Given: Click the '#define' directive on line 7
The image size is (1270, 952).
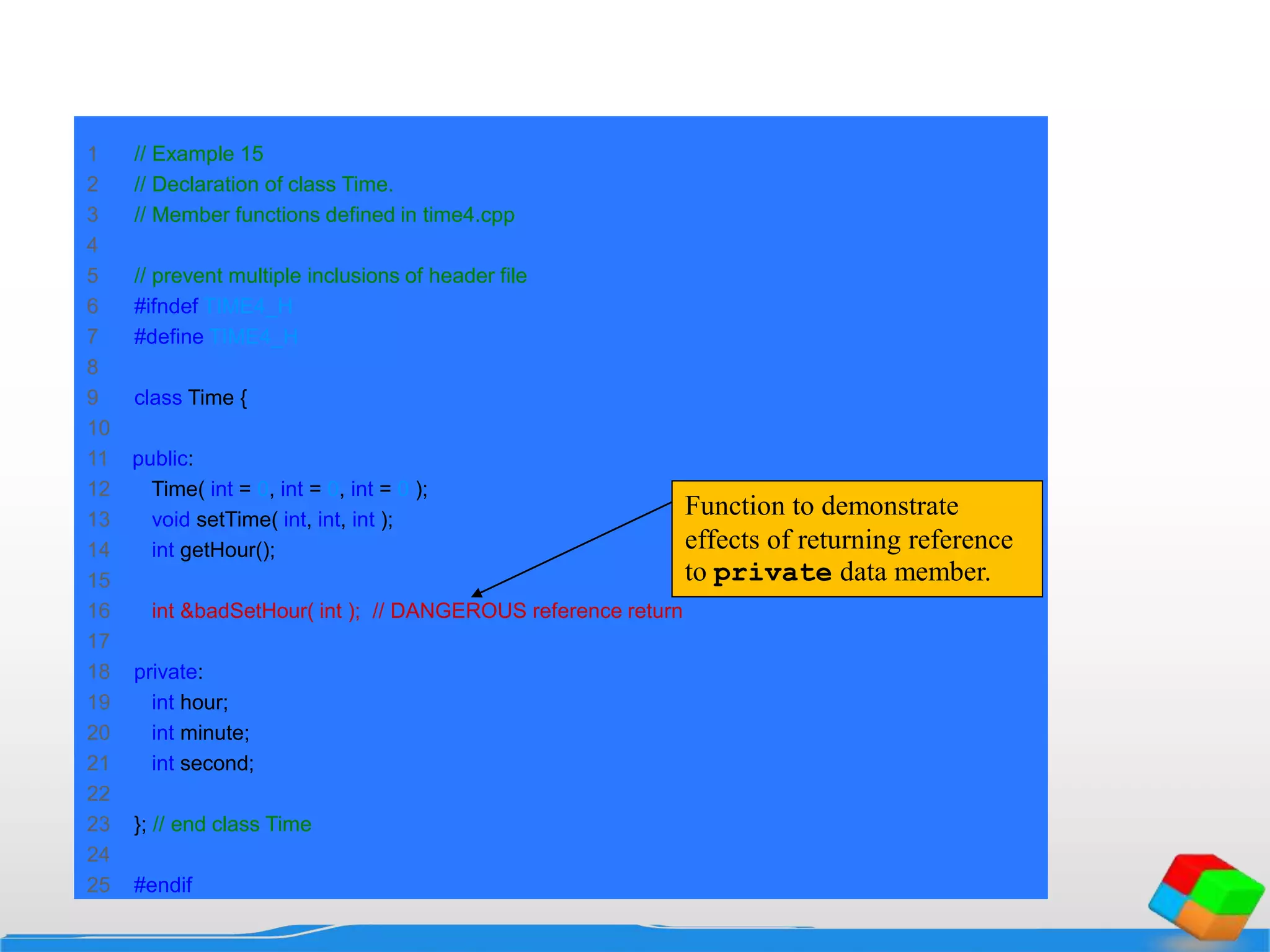Looking at the screenshot, I should click(x=169, y=337).
